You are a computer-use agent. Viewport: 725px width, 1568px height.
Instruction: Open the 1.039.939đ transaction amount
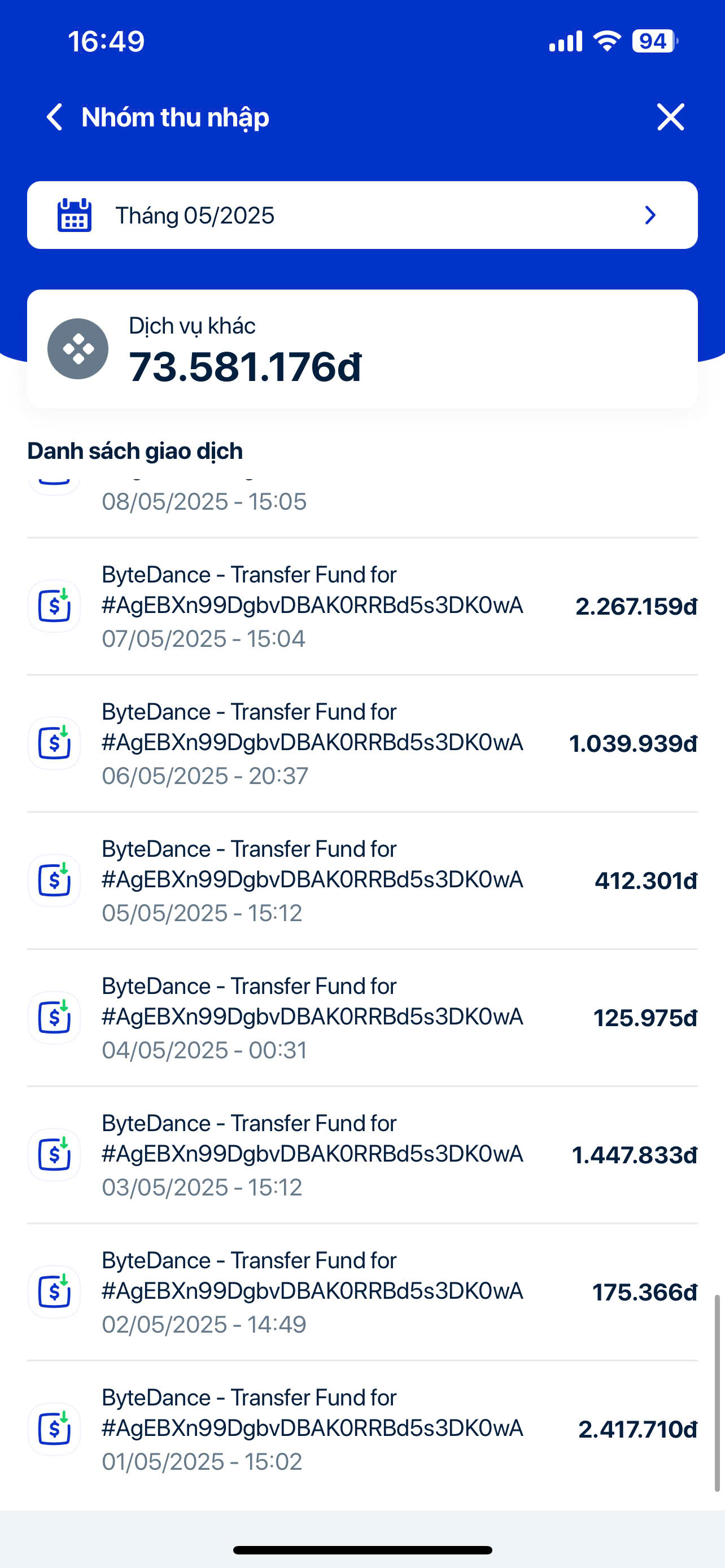pyautogui.click(x=633, y=743)
